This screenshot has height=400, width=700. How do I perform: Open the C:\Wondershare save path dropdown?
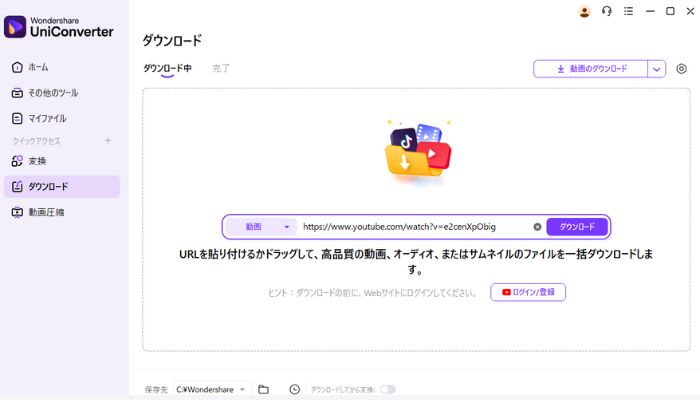(x=212, y=389)
